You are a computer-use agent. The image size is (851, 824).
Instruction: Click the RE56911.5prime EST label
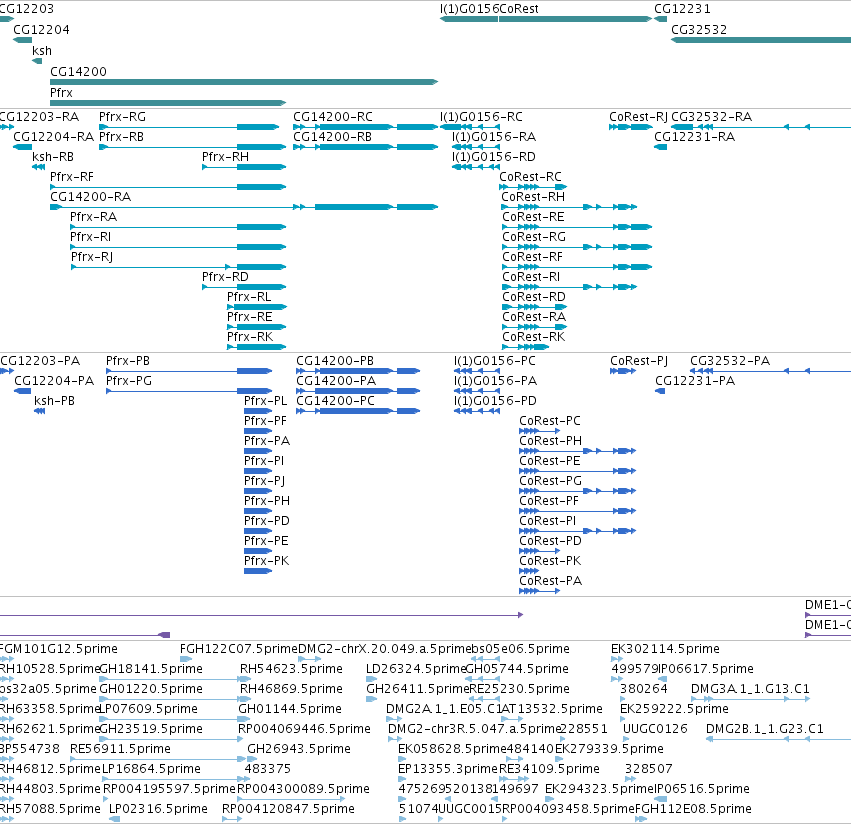tap(120, 749)
